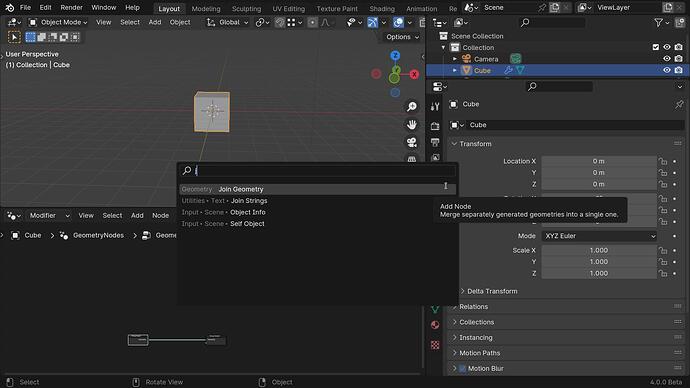Click the Invert selection mode icon
Screen dimensions: 690x388
pyautogui.click(x=64, y=37)
